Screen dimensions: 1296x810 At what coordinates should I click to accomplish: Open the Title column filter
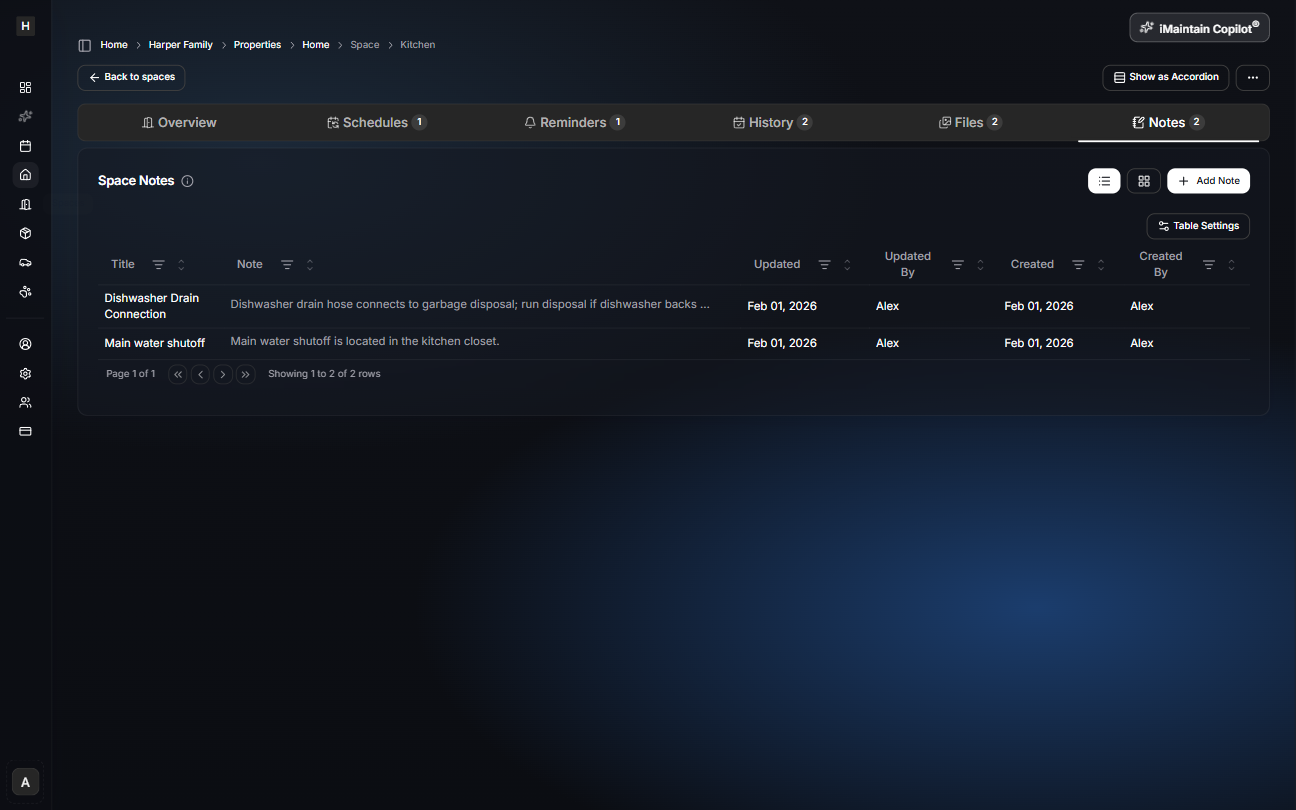click(x=158, y=265)
